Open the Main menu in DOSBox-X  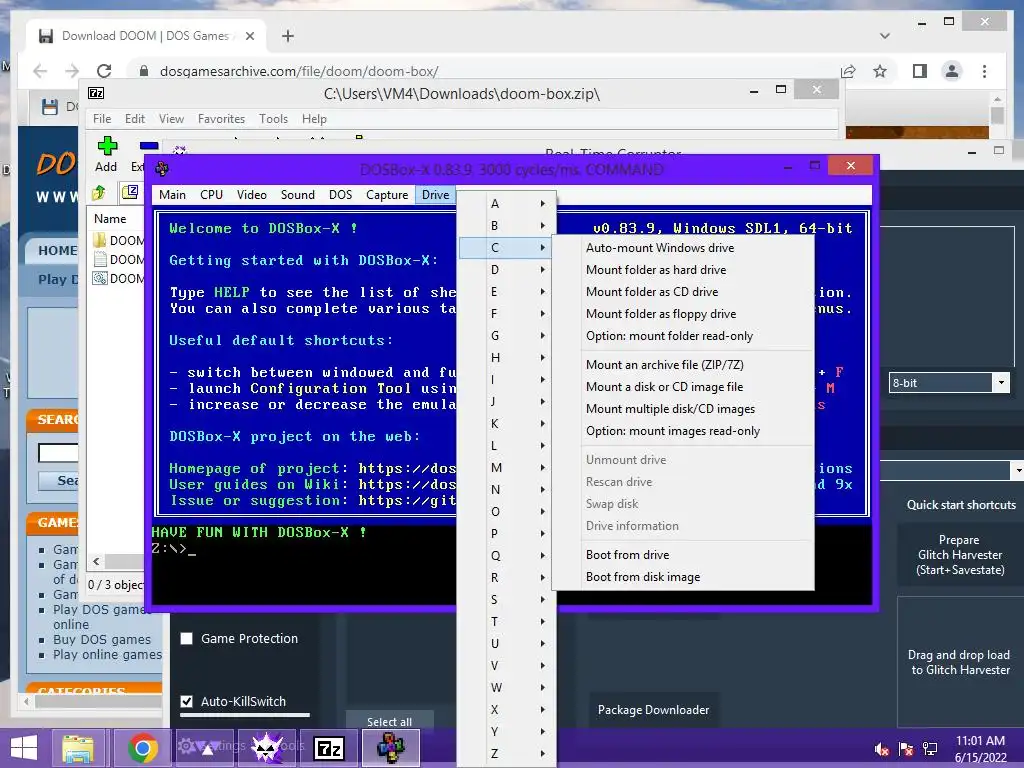tap(172, 195)
